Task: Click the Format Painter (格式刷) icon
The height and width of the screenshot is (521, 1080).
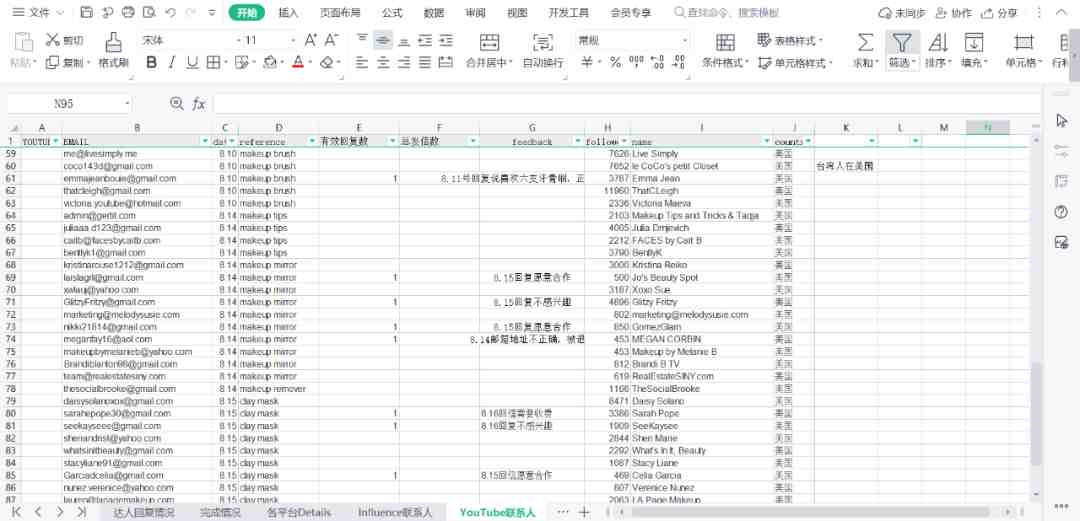Action: (113, 42)
